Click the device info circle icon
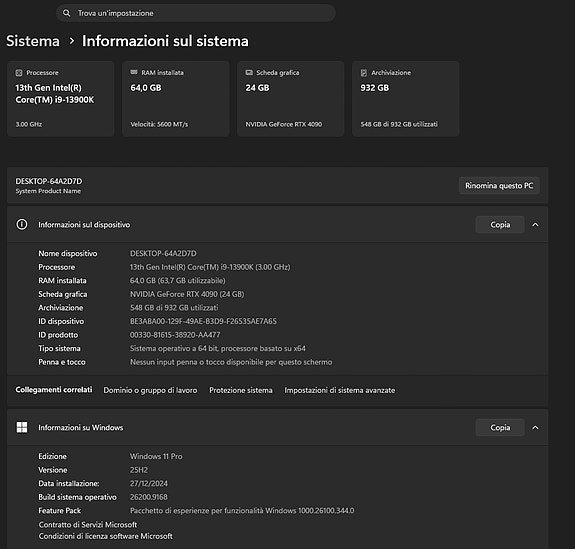Screen dimensions: 575x549 pos(22,224)
